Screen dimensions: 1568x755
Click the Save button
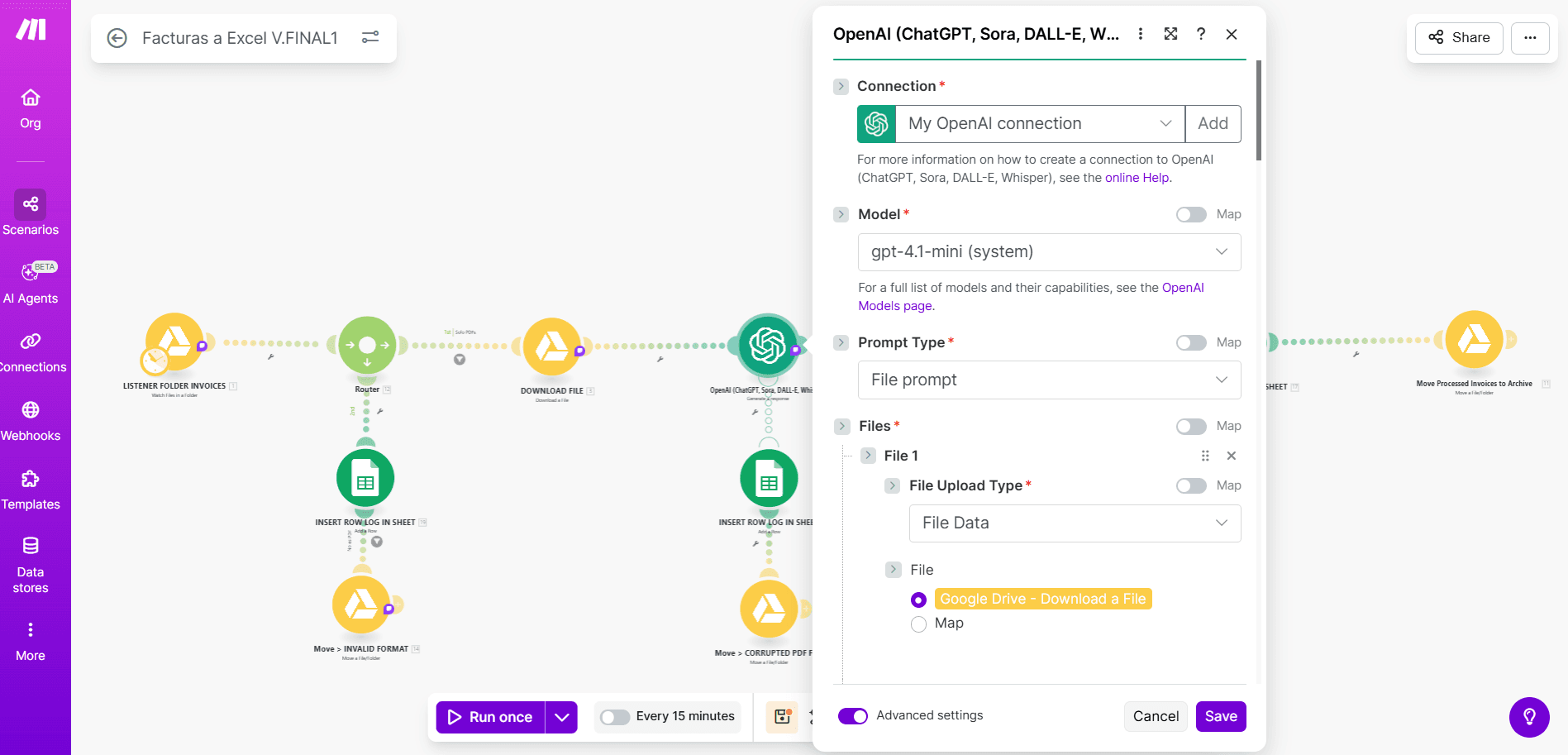point(1220,716)
